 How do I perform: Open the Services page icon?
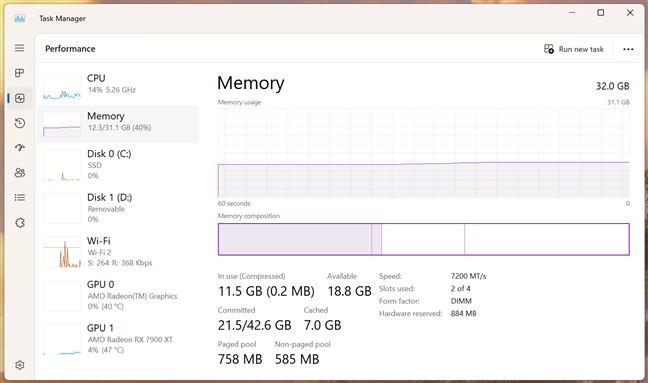click(x=19, y=223)
